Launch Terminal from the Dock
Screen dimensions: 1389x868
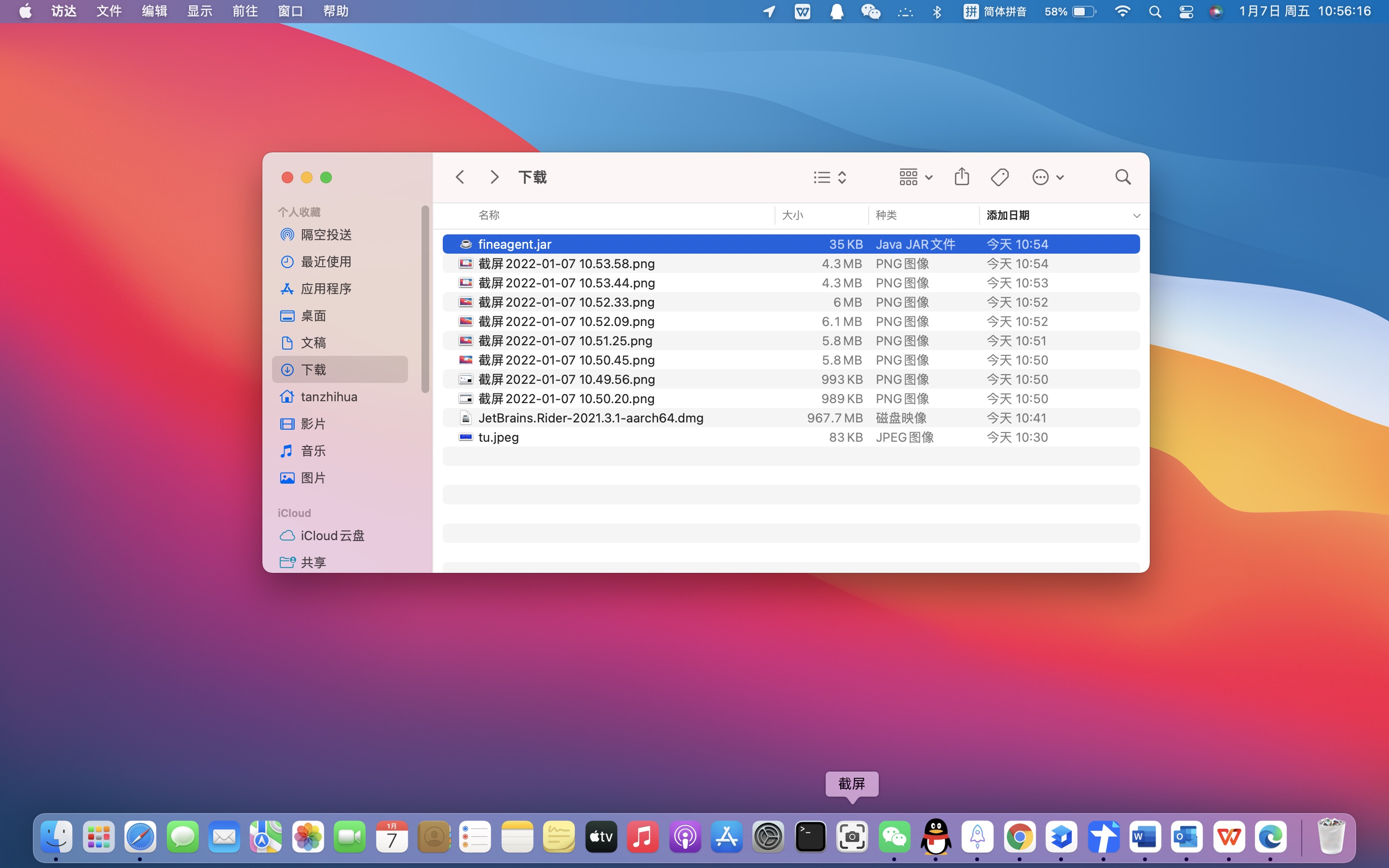(x=810, y=837)
